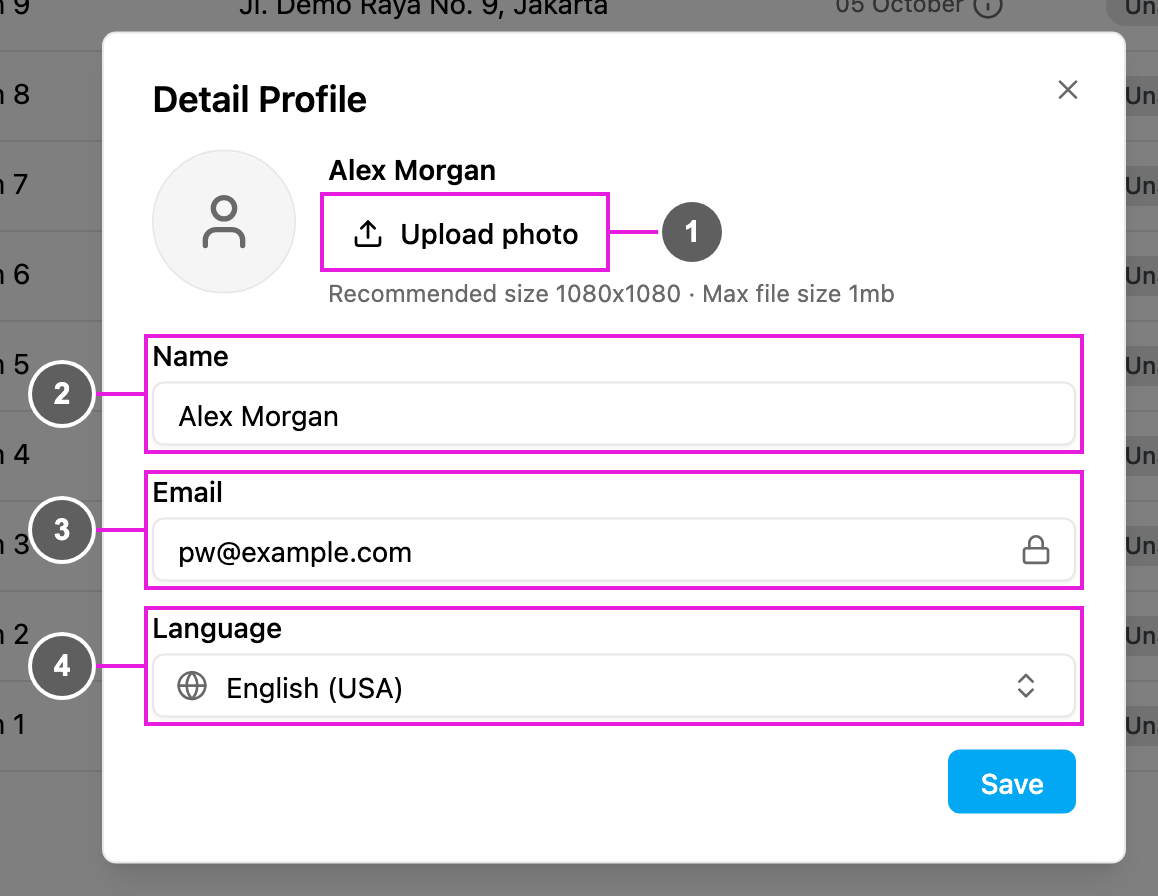This screenshot has width=1158, height=896.
Task: Click the Upload photo button
Action: pyautogui.click(x=465, y=233)
